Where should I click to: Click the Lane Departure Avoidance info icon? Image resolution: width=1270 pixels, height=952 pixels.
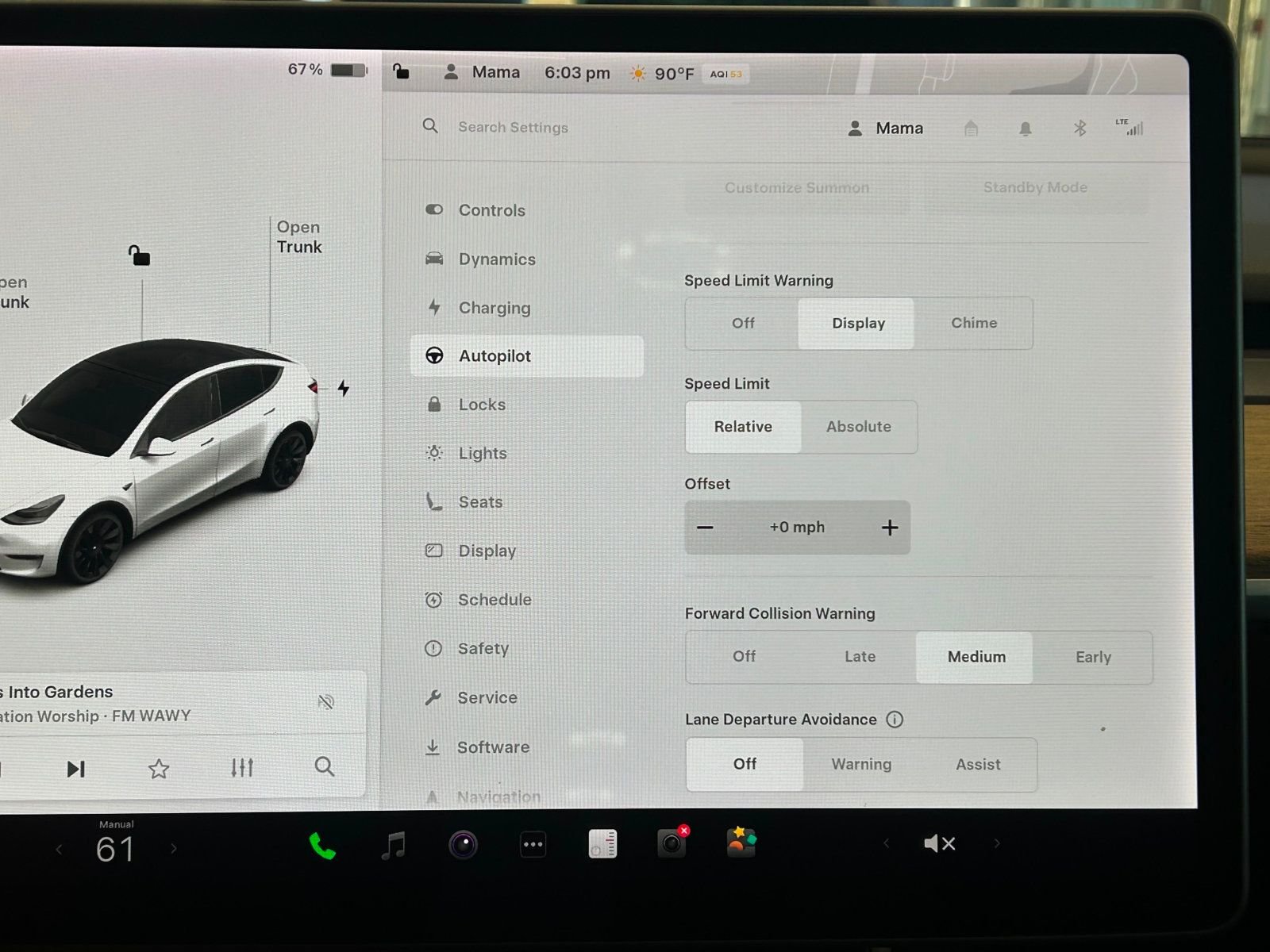click(895, 720)
